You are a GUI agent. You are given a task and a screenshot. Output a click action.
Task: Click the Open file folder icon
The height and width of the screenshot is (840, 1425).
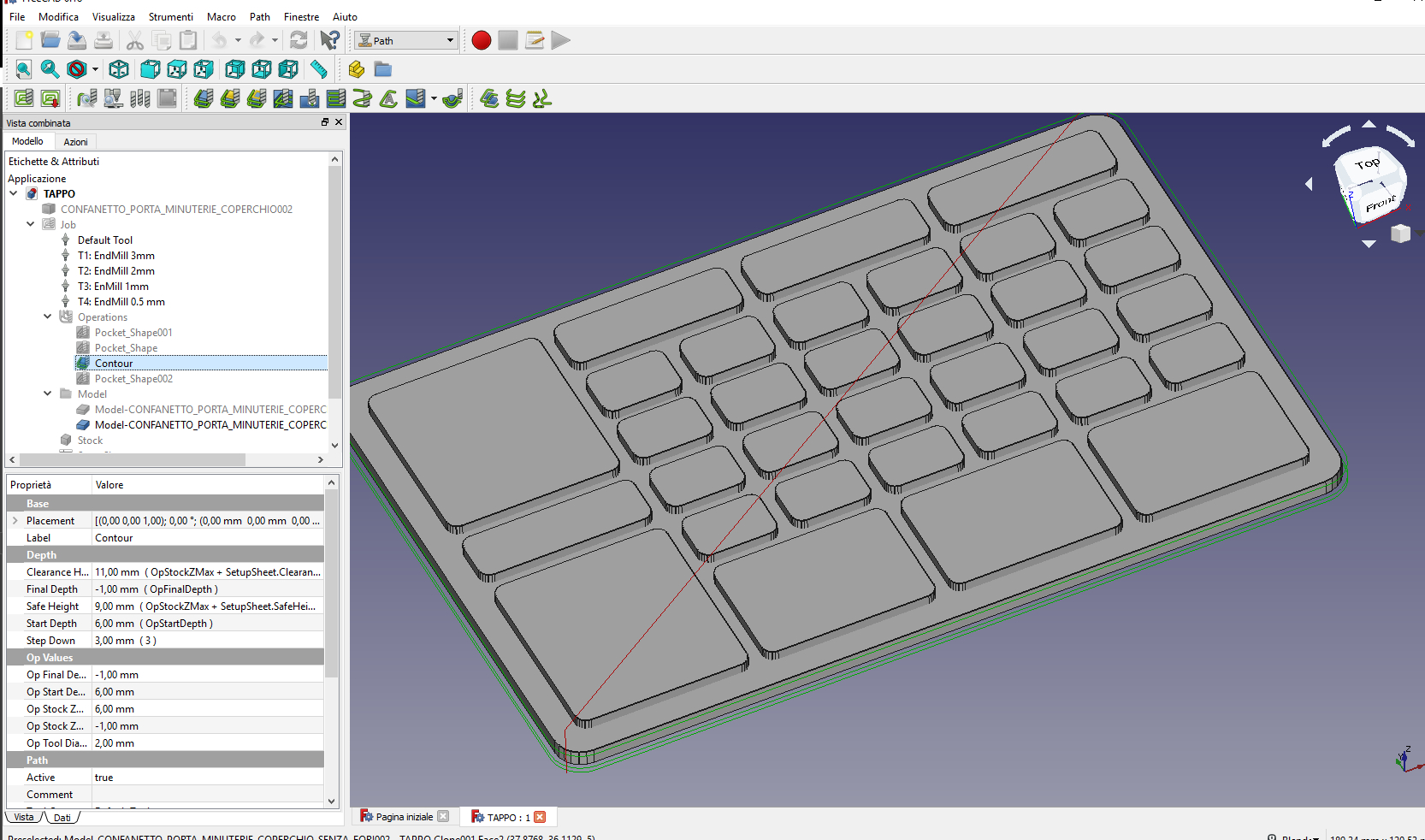(x=50, y=40)
